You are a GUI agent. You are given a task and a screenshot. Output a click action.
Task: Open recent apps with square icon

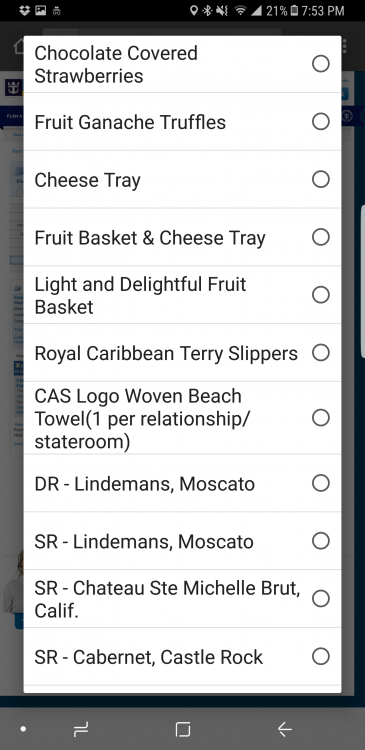(x=183, y=729)
